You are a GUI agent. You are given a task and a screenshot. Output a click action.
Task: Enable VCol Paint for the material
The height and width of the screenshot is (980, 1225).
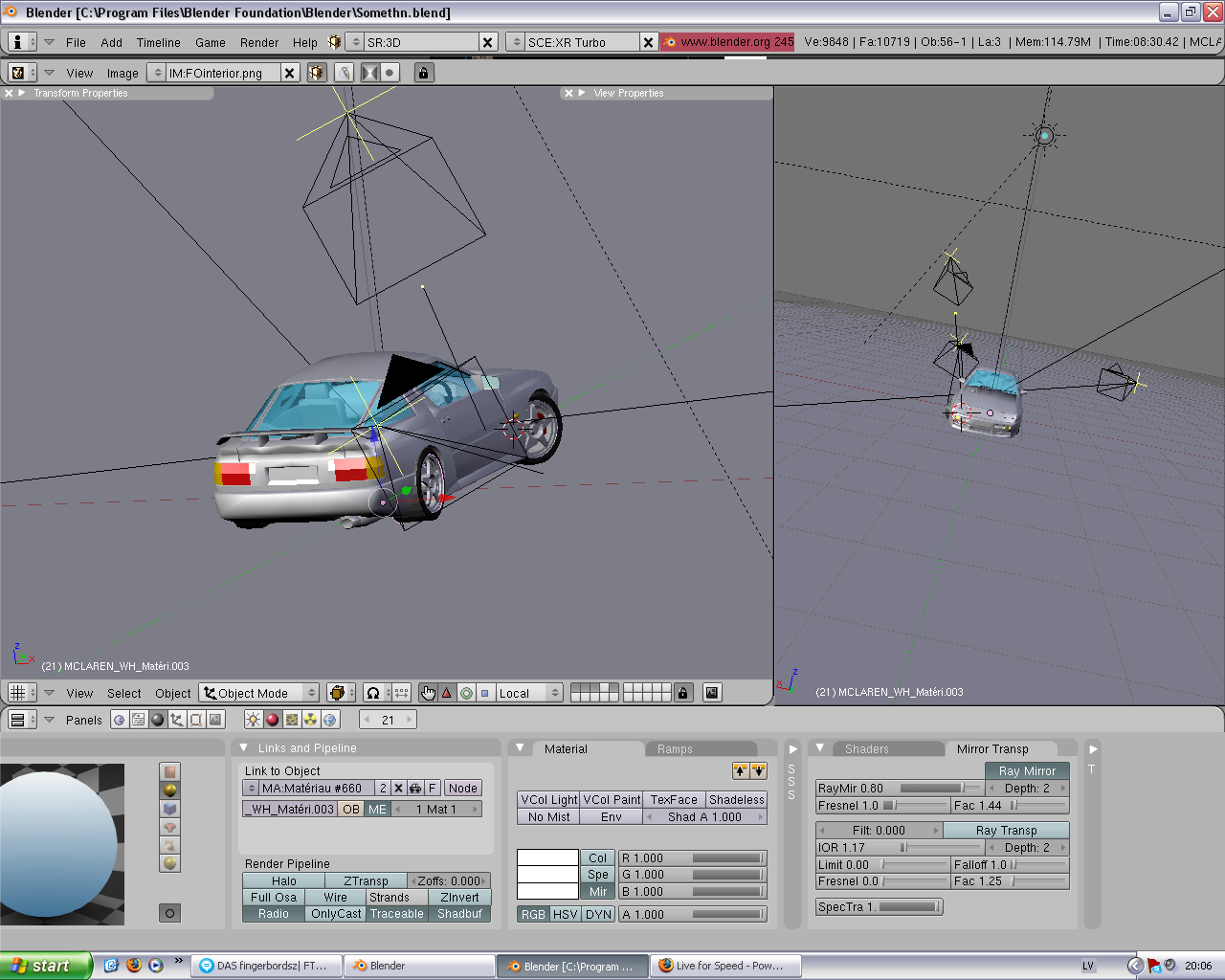click(x=612, y=800)
